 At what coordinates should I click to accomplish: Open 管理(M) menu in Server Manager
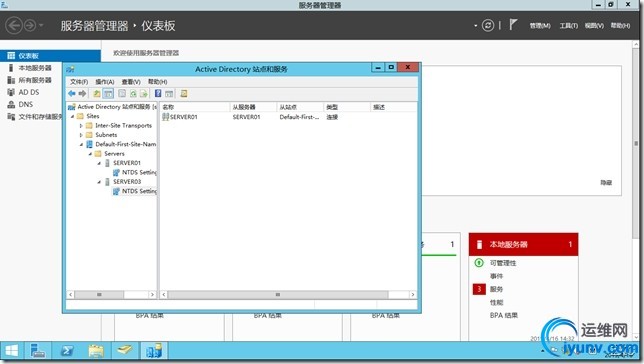(x=540, y=25)
